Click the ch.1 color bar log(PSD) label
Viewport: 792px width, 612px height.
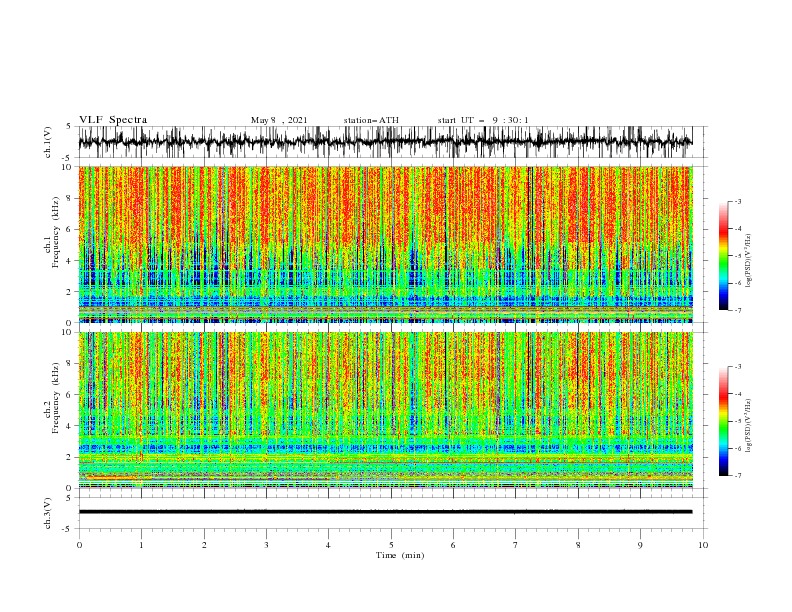pyautogui.click(x=748, y=260)
